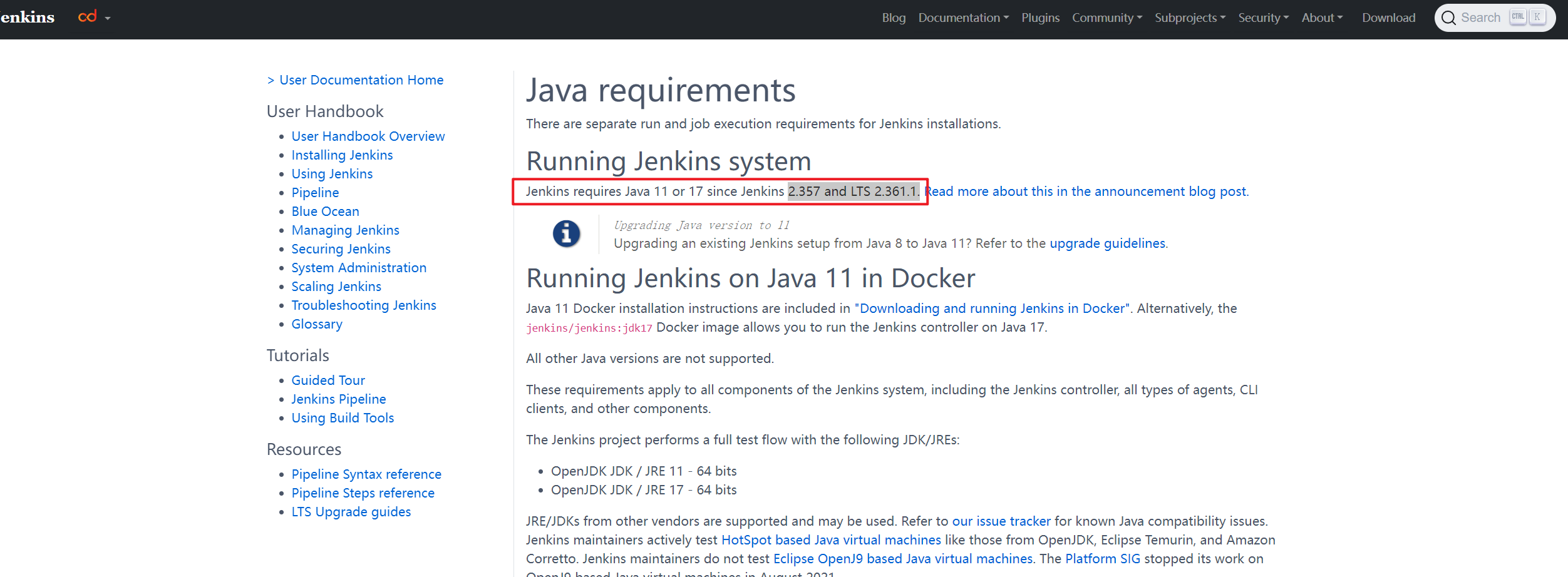Open the Security dropdown menu
The width and height of the screenshot is (1568, 577).
tap(1263, 18)
